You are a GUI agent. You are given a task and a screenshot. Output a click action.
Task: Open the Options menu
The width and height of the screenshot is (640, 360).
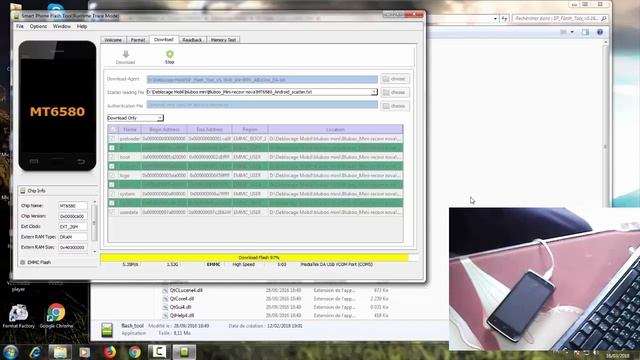[38, 26]
